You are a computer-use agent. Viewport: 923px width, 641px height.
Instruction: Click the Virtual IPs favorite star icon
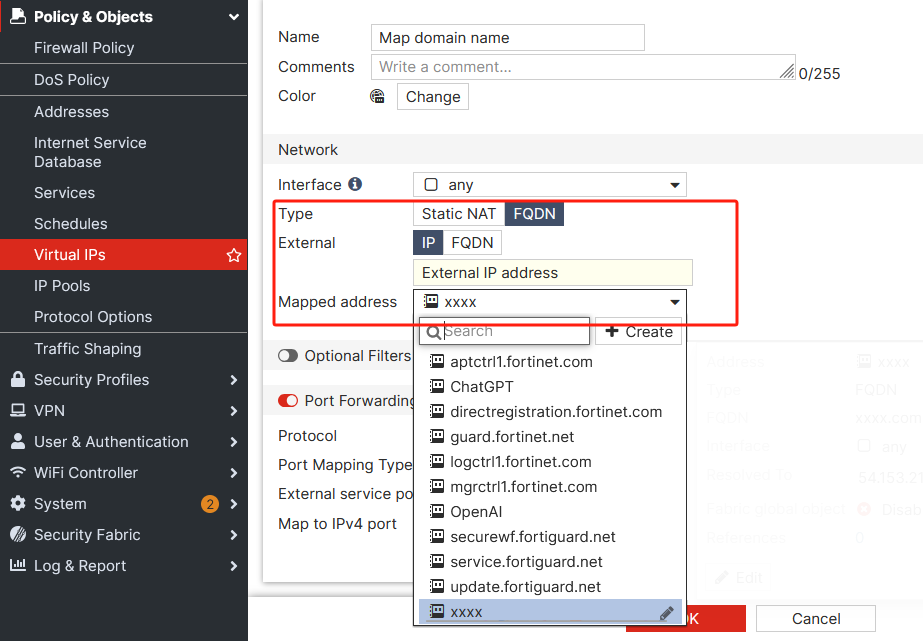[234, 255]
